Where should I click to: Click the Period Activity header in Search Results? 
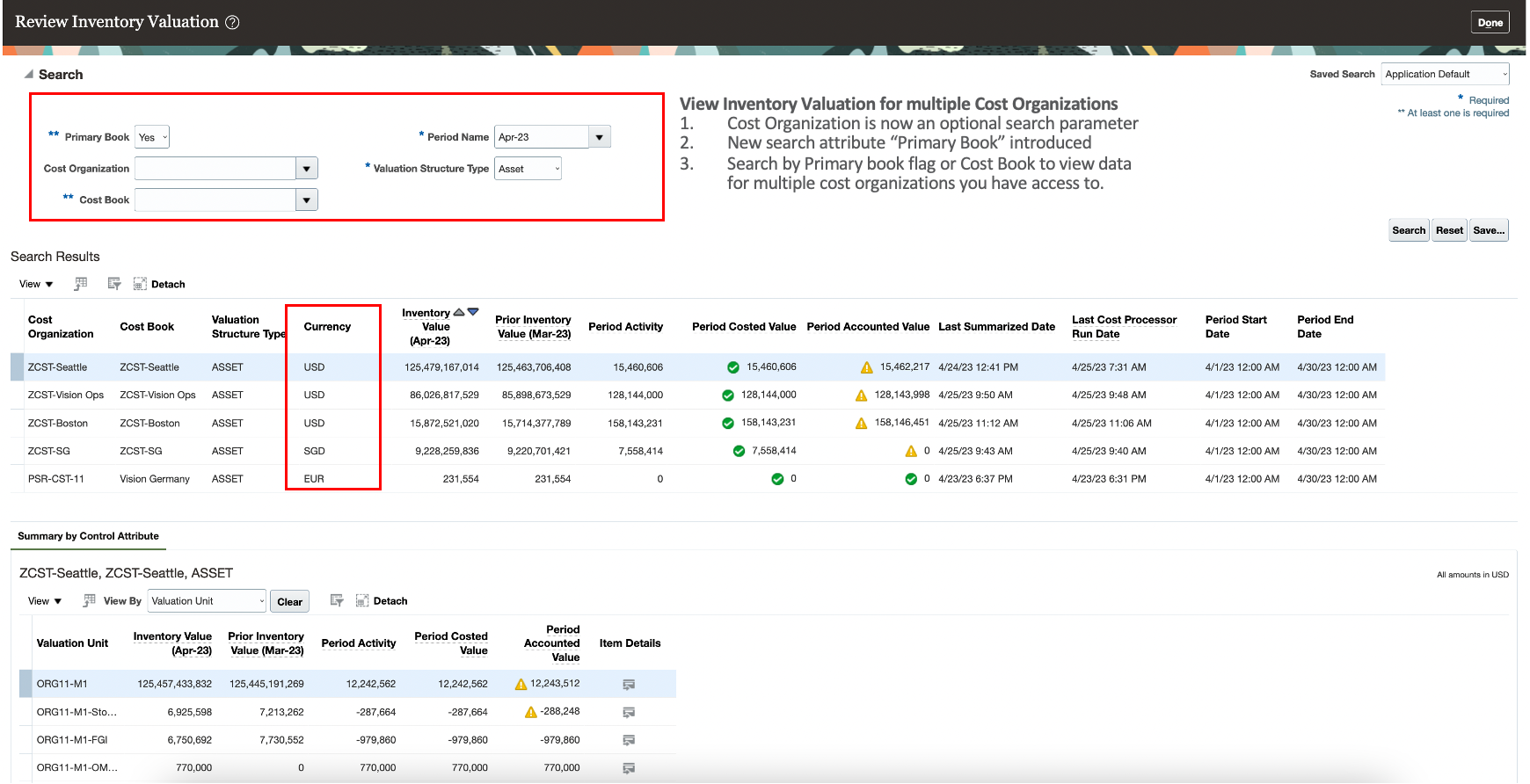626,327
